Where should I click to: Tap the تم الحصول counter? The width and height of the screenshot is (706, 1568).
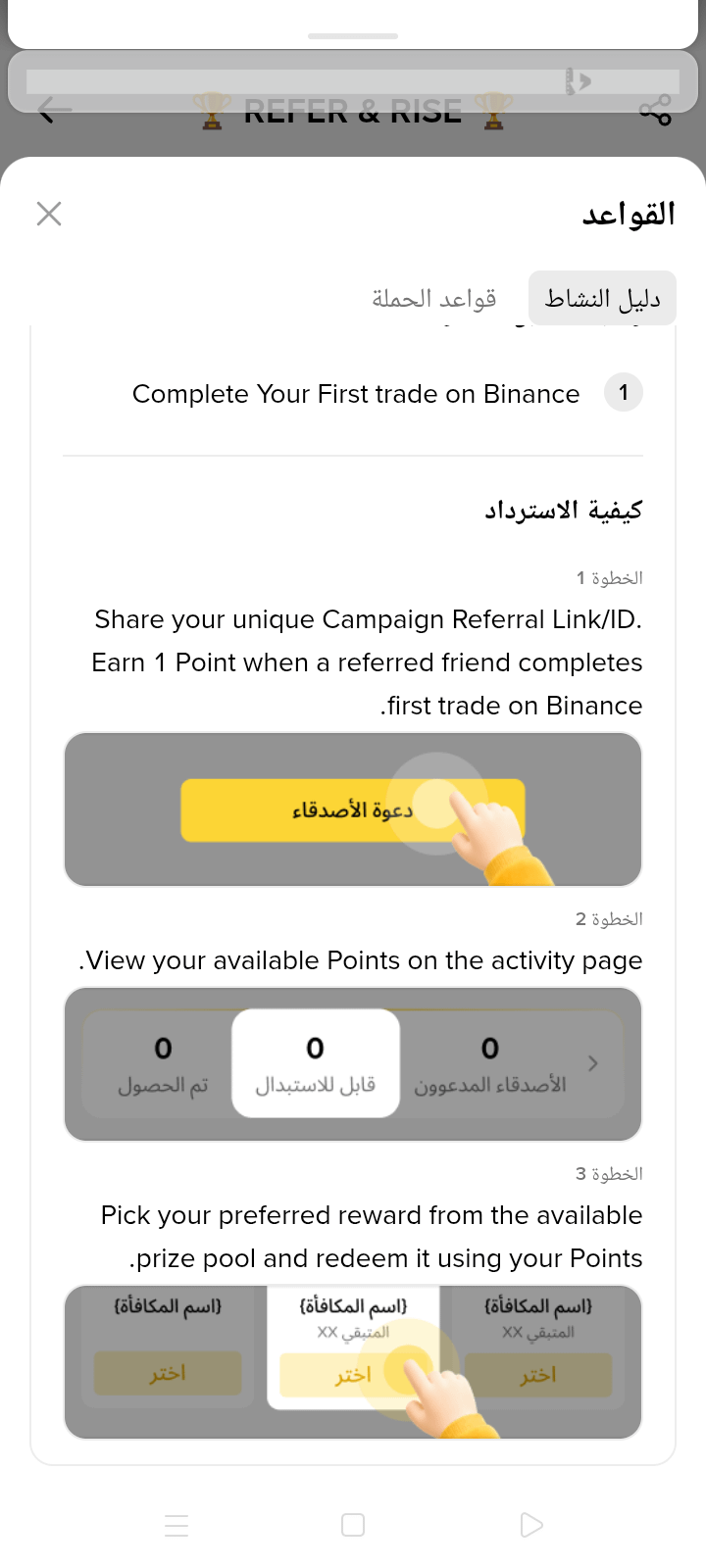pos(163,1064)
